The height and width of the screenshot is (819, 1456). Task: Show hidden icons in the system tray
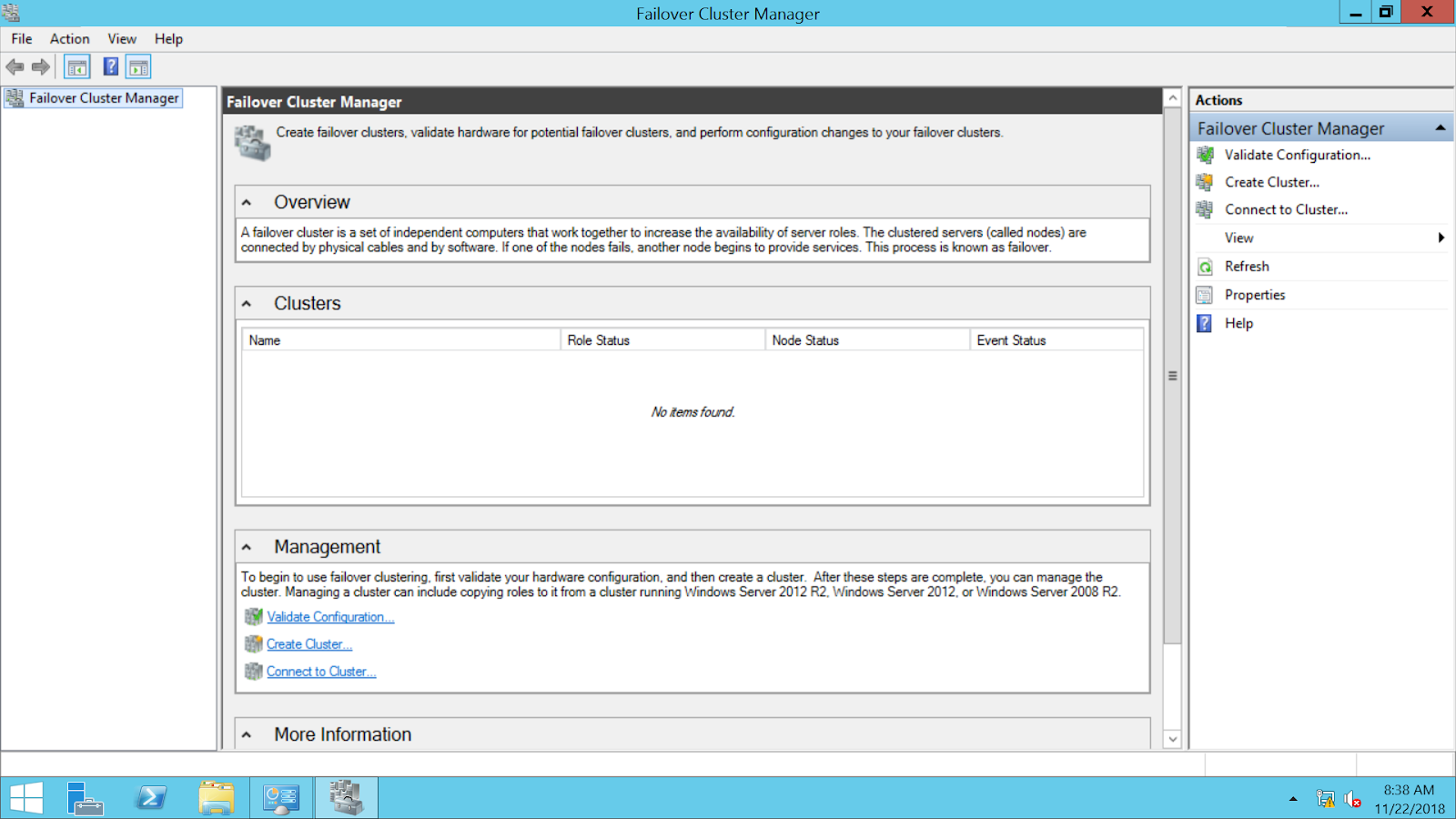pos(1293,799)
